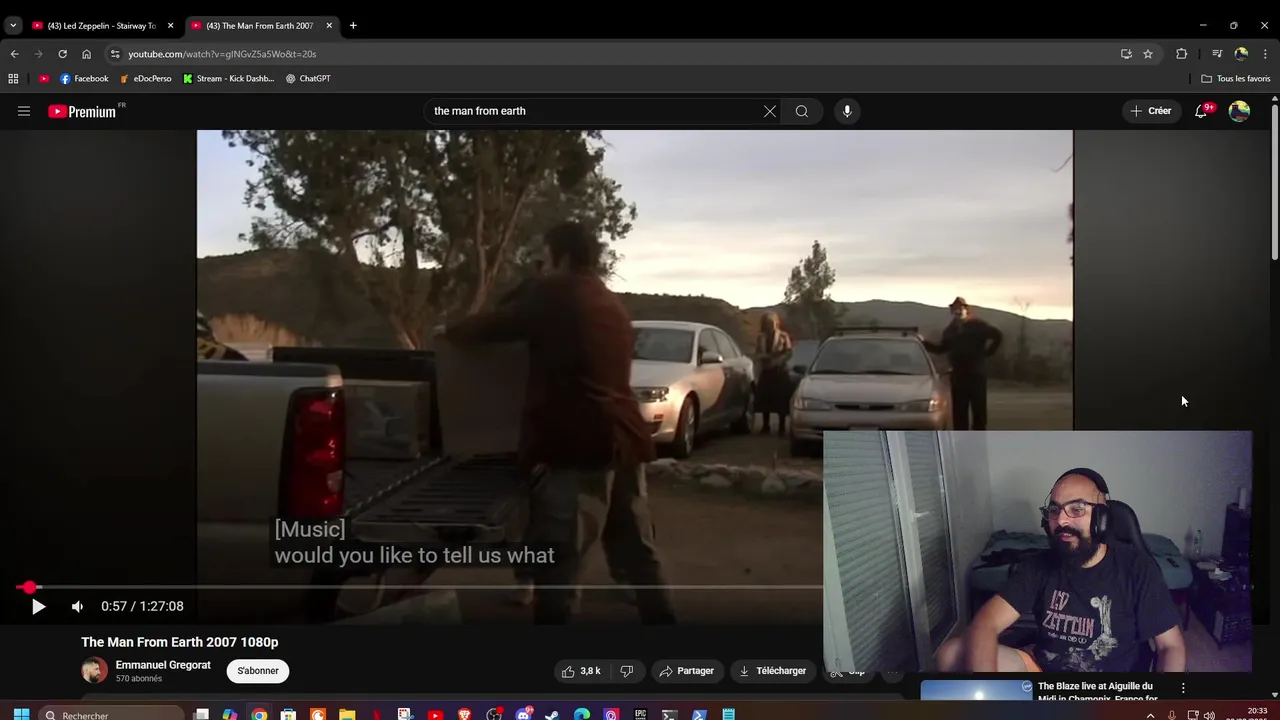This screenshot has width=1280, height=720.
Task: Click the Partager share button
Action: (x=686, y=671)
